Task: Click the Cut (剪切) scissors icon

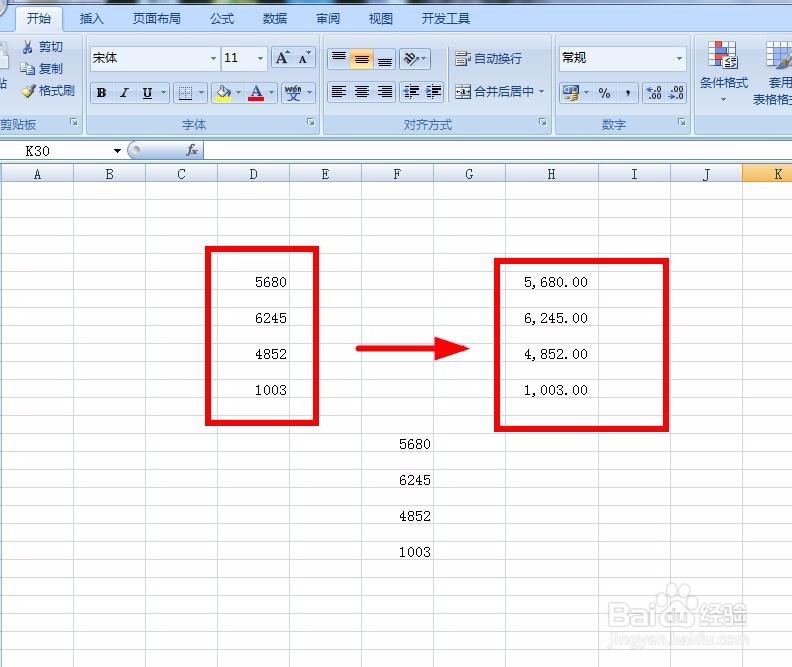Action: pos(28,47)
